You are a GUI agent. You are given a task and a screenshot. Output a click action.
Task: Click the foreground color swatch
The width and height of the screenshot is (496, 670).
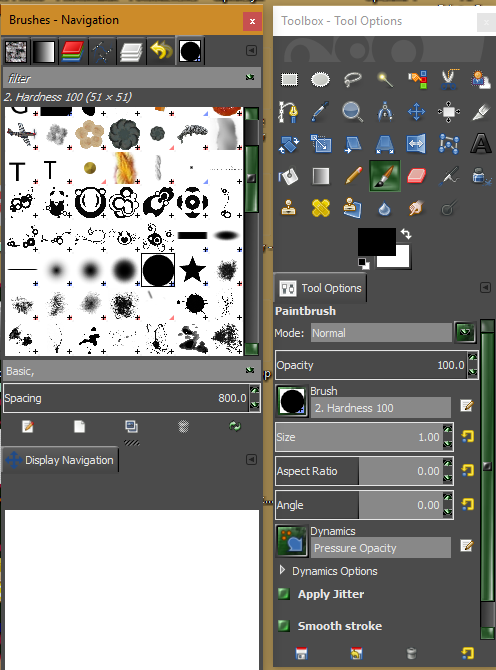[376, 241]
